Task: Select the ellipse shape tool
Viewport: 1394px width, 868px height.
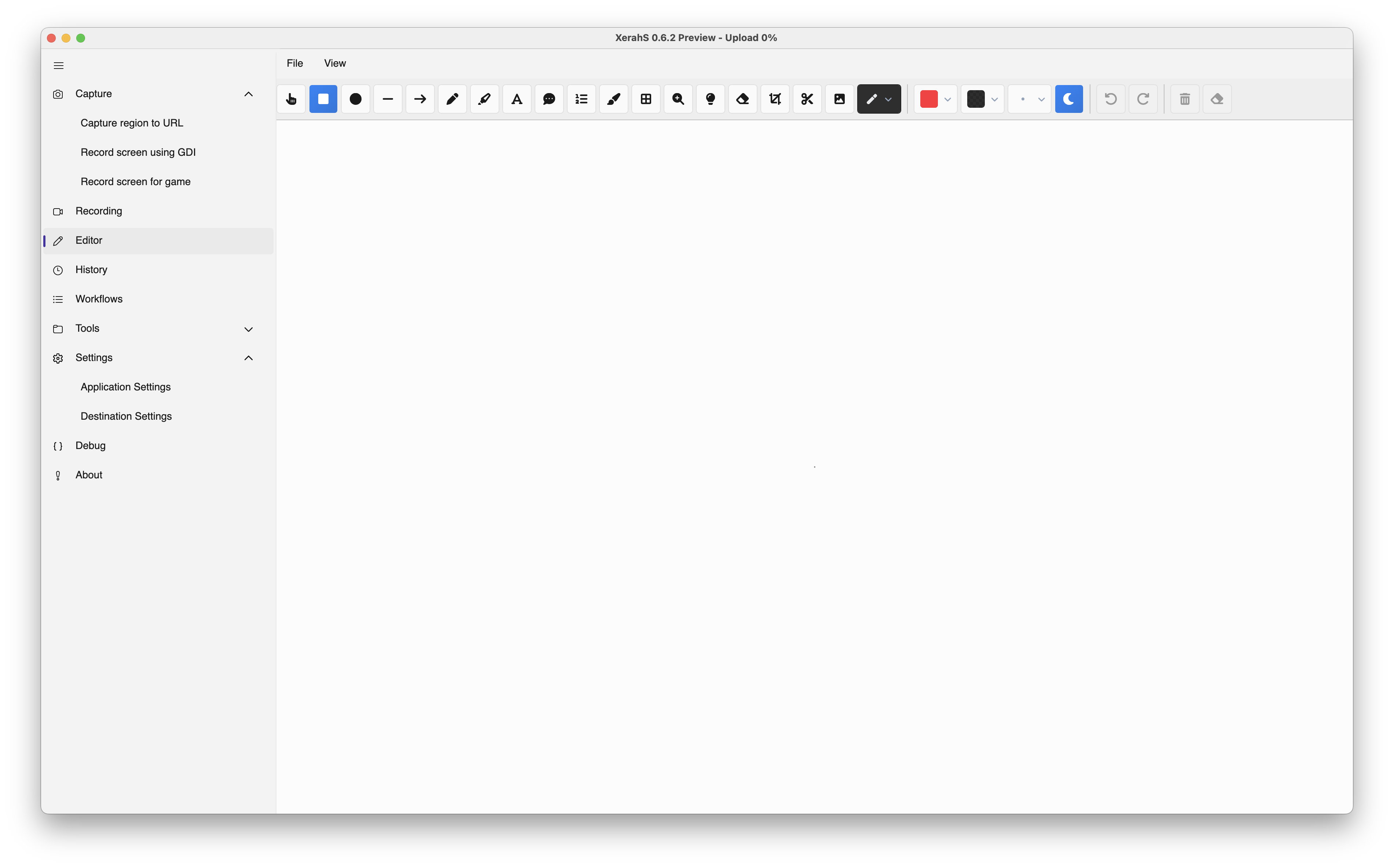Action: tap(355, 99)
